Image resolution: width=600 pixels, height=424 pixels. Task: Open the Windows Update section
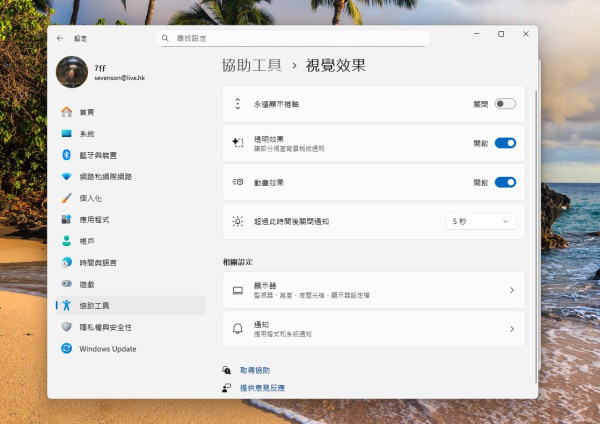point(131,348)
